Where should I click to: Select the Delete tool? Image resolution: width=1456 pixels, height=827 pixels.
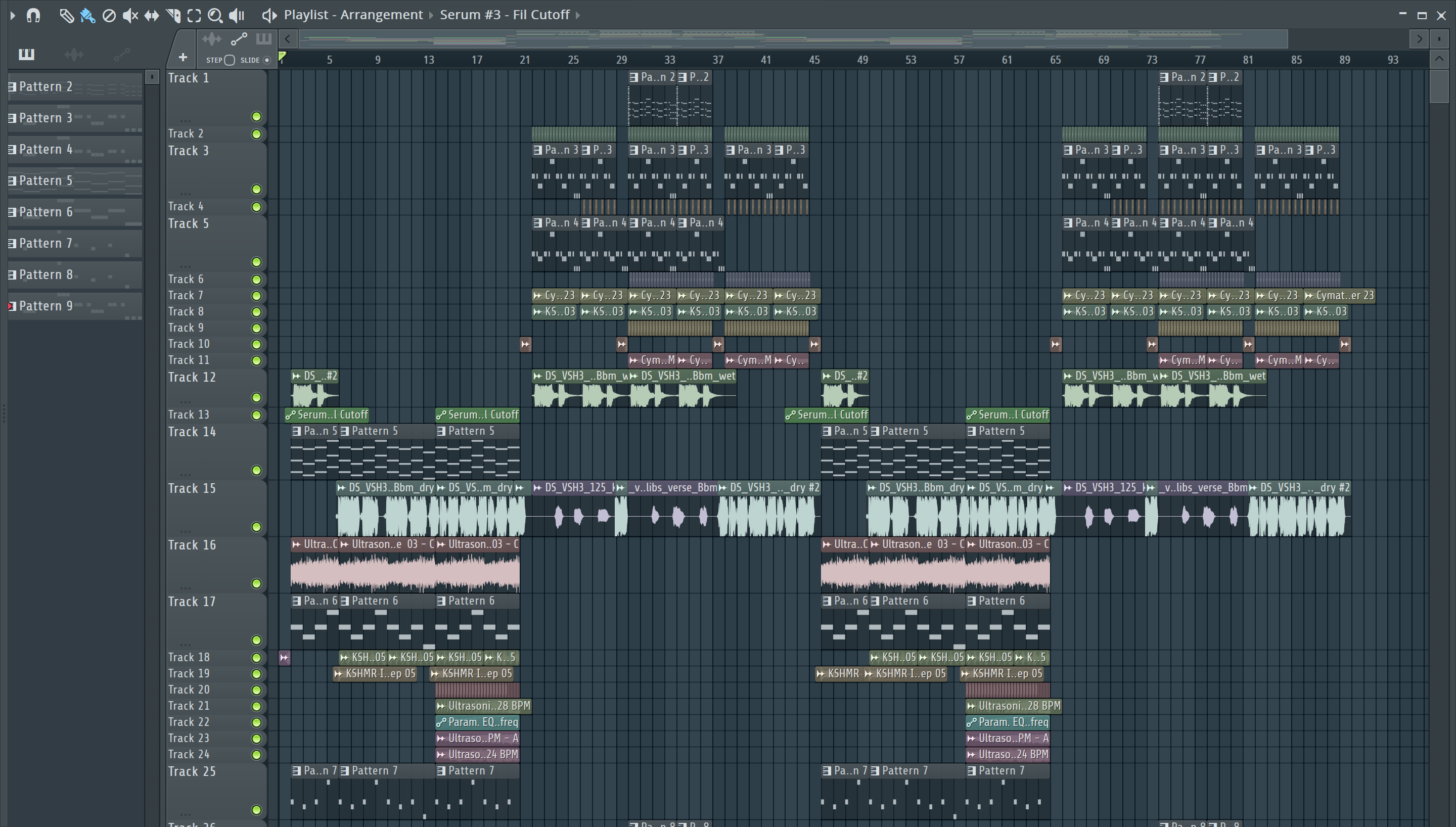click(x=109, y=15)
